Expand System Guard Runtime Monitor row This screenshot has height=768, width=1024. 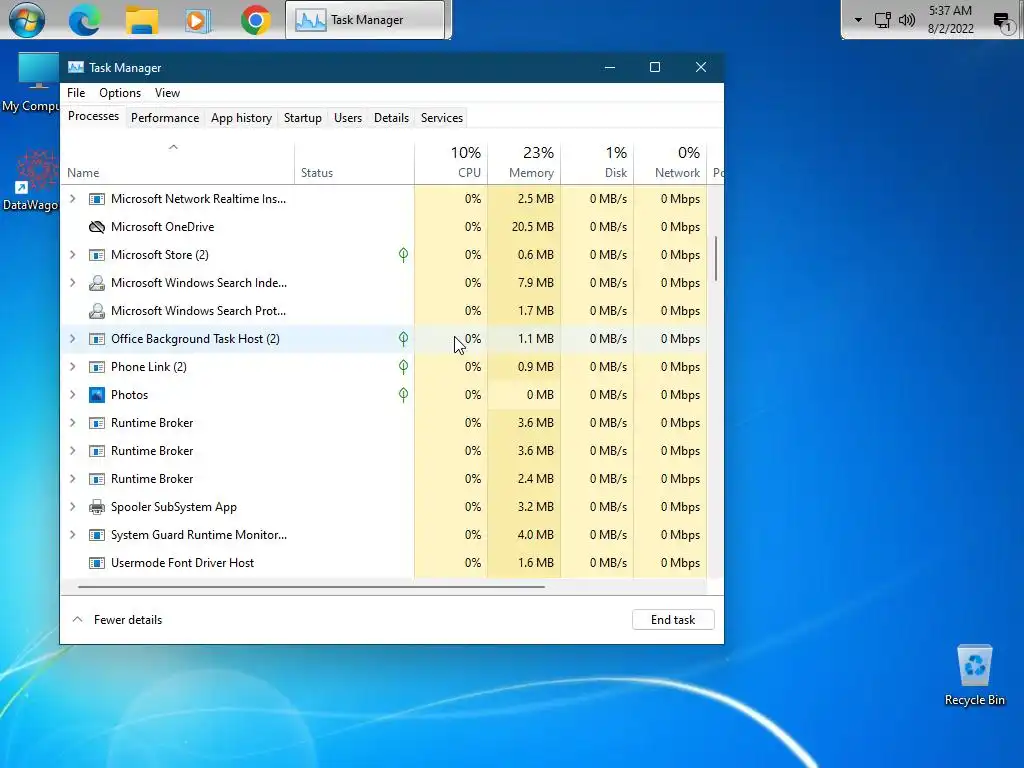[72, 535]
